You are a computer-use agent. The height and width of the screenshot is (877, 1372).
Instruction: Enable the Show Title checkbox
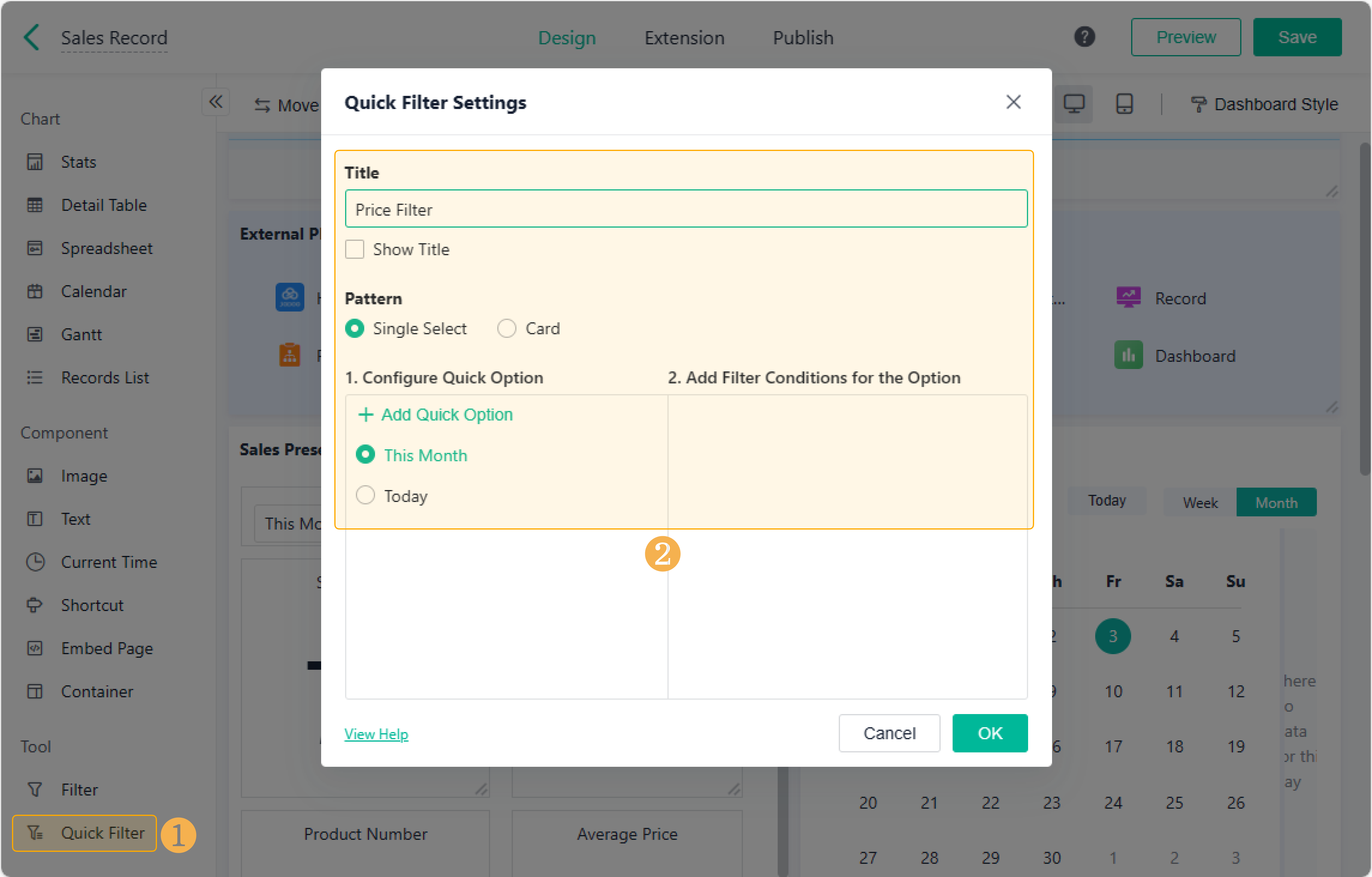[x=354, y=250]
